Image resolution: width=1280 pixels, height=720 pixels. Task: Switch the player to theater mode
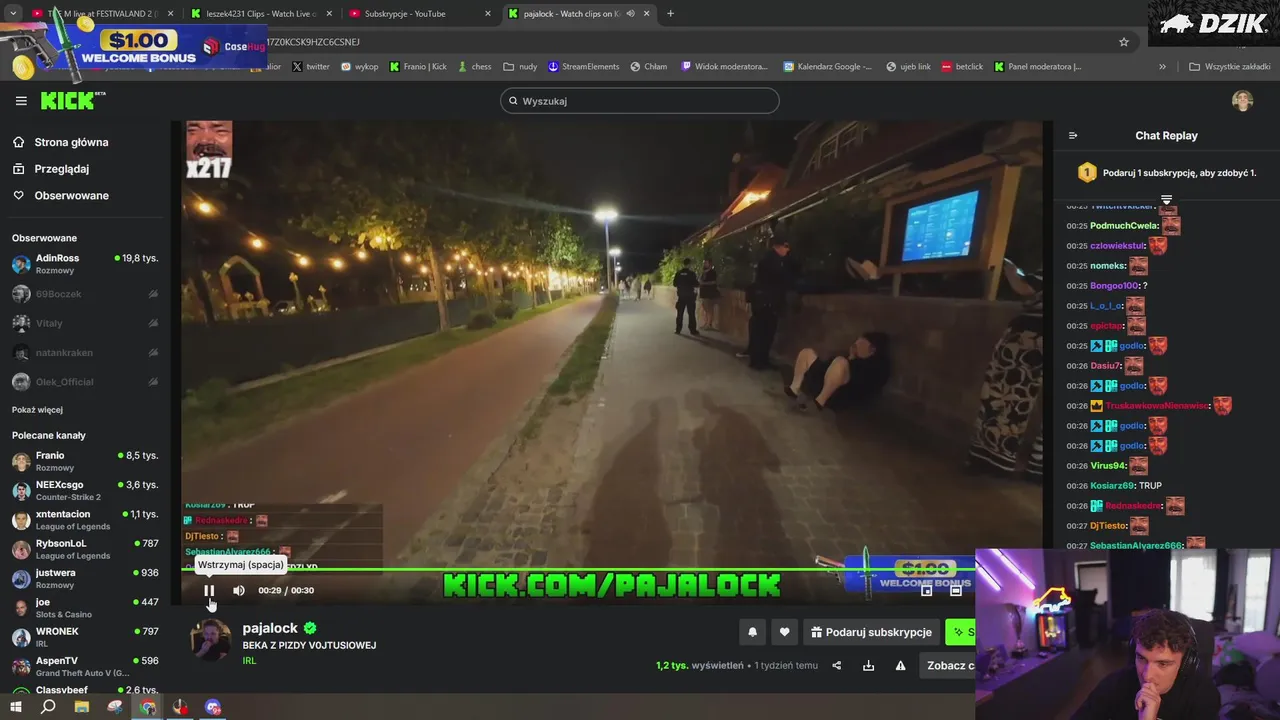tap(956, 590)
